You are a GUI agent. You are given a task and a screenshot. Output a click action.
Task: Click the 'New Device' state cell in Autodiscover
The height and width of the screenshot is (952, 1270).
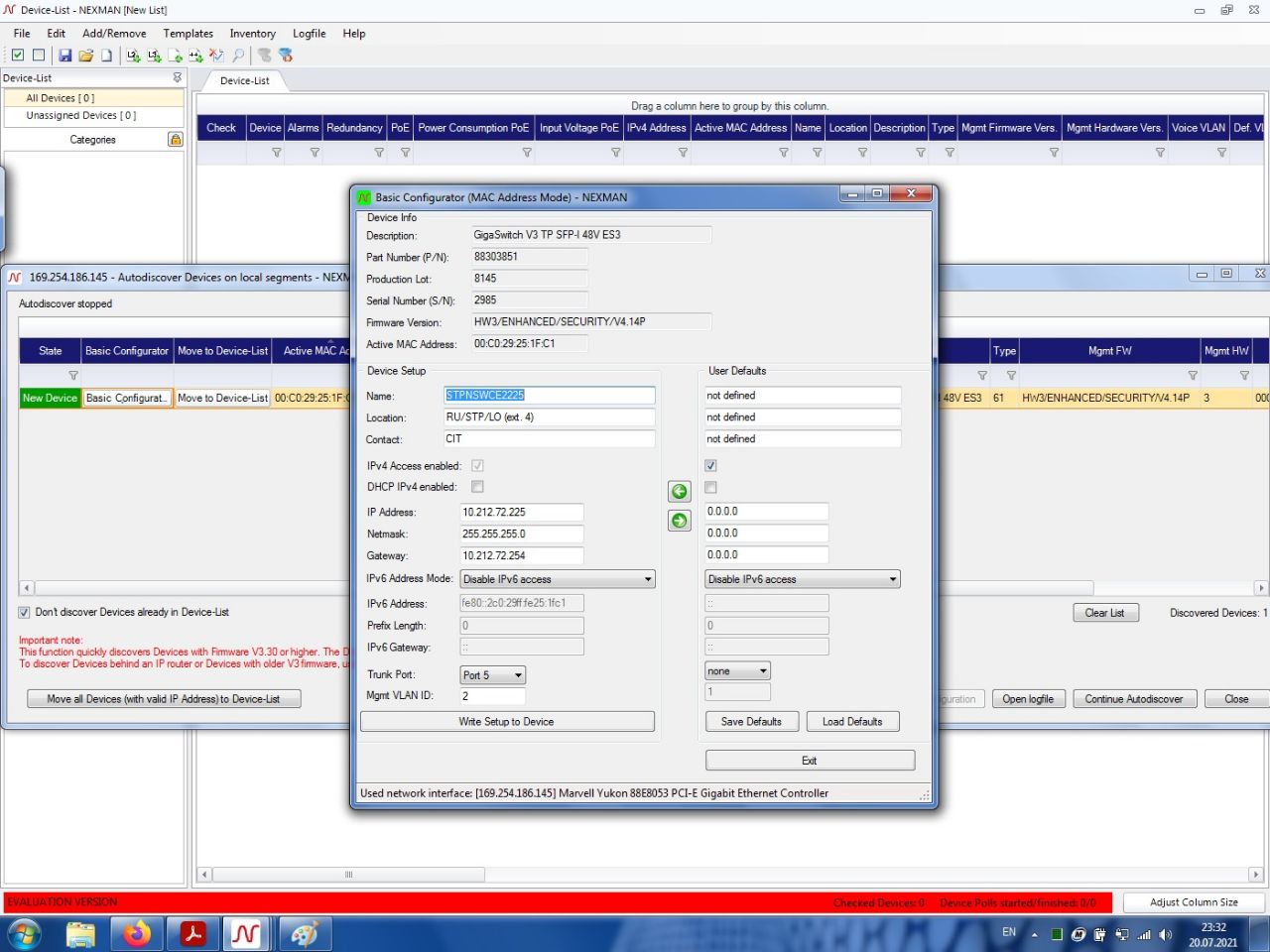coord(50,398)
